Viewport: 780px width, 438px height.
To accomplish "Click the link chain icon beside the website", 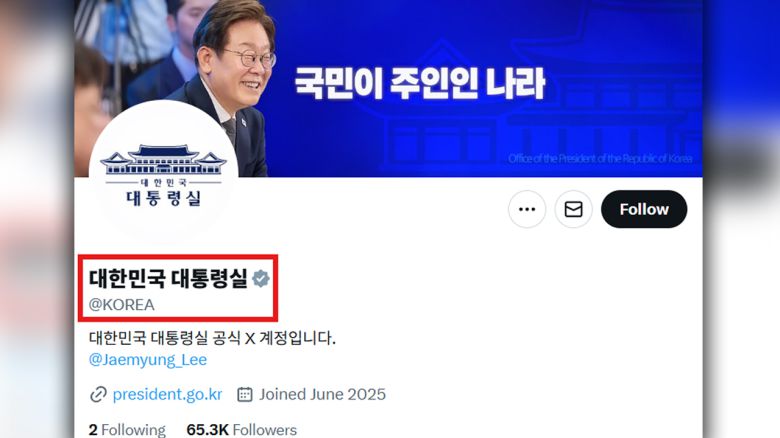I will (x=98, y=395).
